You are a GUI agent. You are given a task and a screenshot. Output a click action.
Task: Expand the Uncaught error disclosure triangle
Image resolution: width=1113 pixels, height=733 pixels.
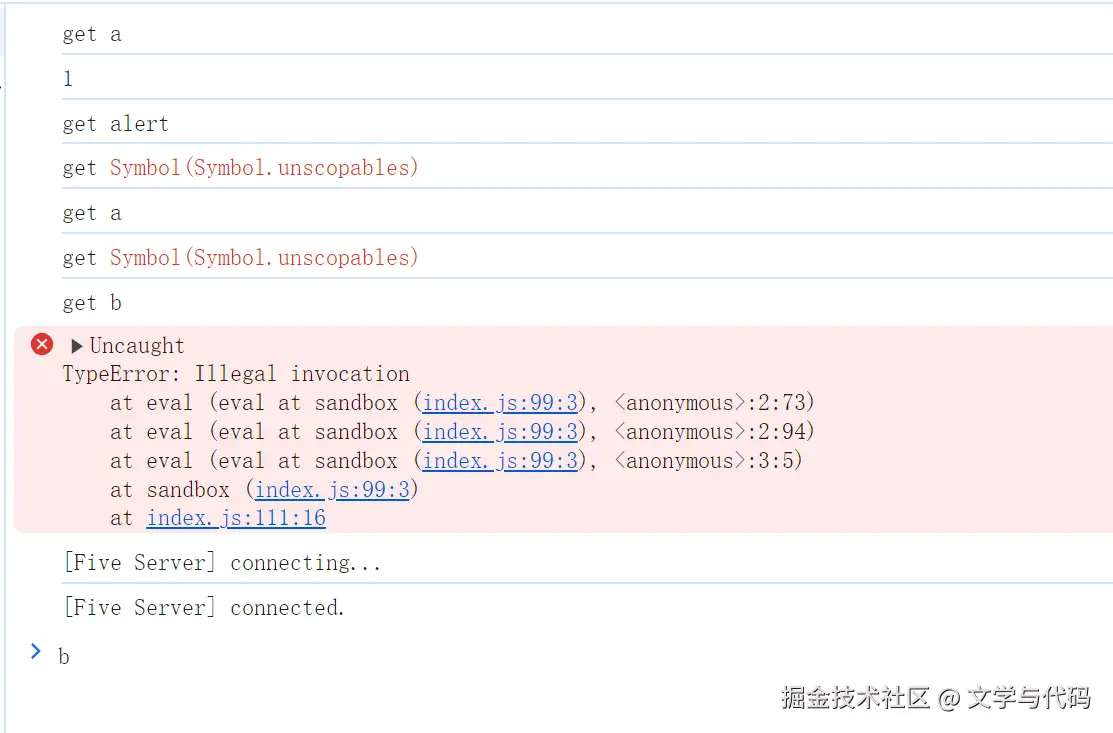click(x=77, y=346)
